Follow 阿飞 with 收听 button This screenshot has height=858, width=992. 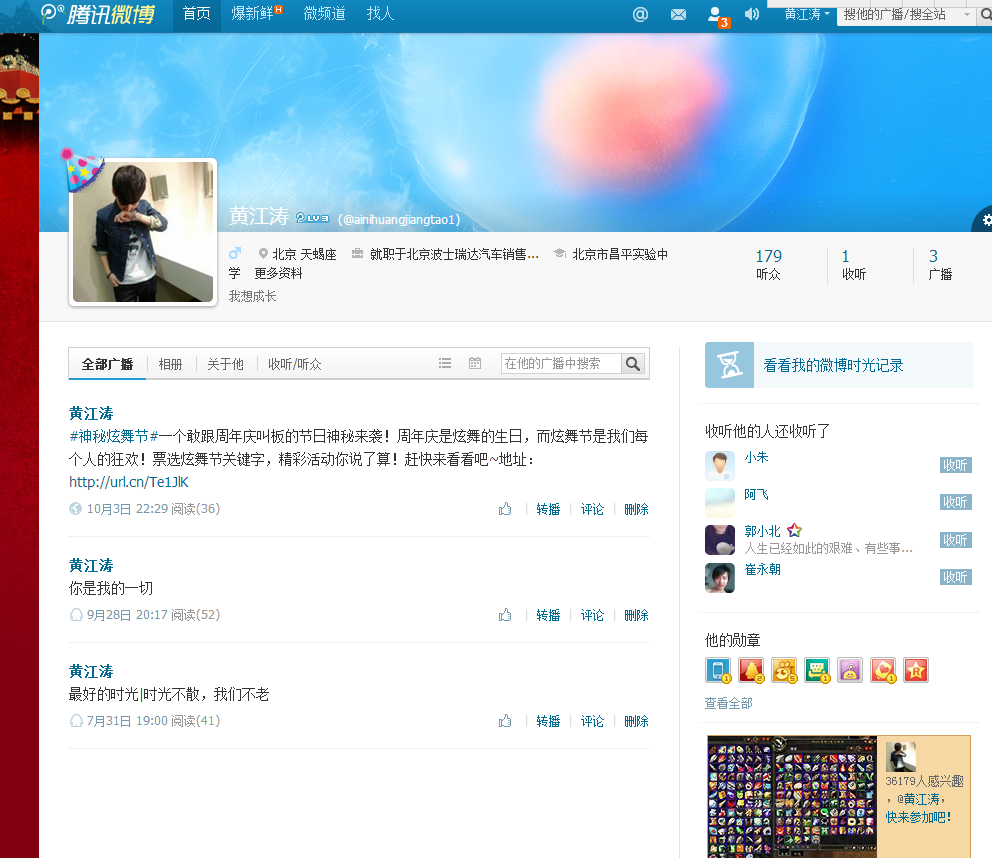click(955, 502)
